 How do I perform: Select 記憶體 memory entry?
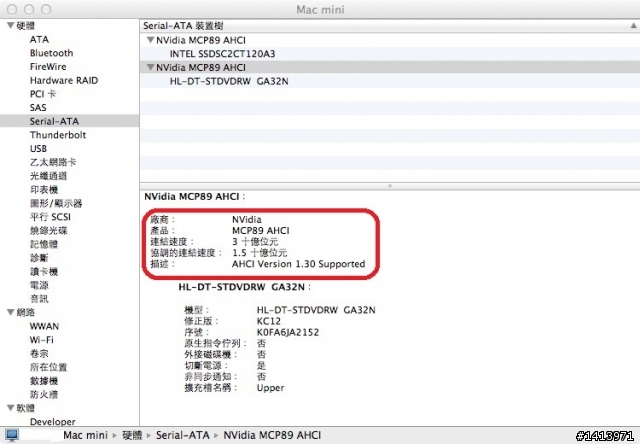tap(44, 244)
